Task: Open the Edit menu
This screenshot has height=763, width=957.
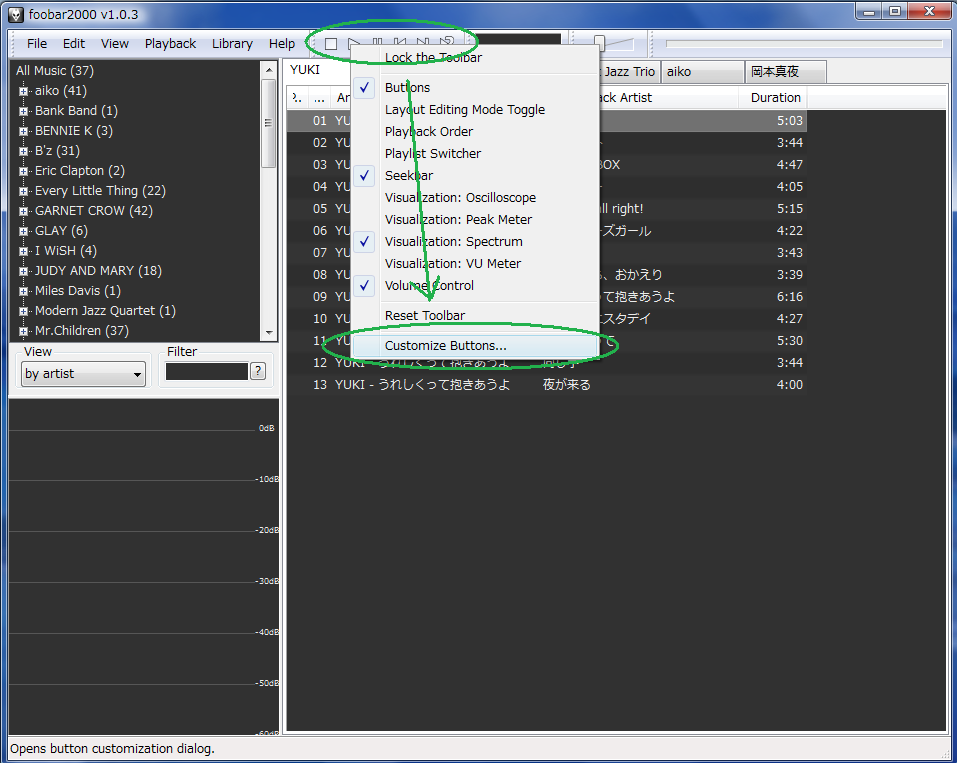Action: click(74, 43)
